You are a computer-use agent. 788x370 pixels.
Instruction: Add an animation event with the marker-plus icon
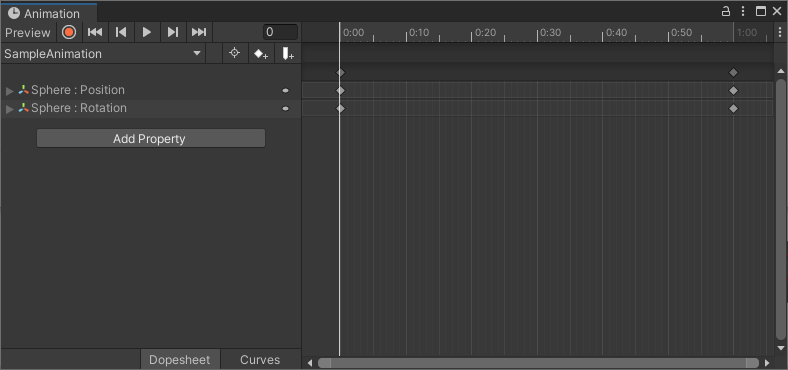coord(287,53)
